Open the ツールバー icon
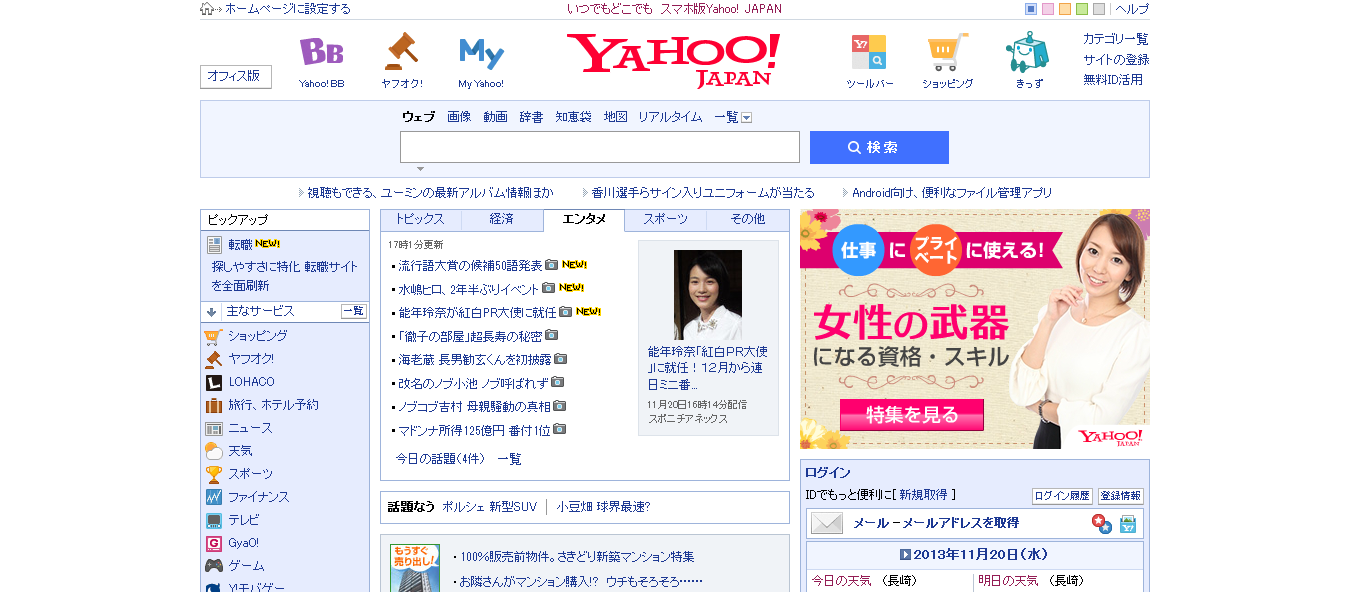 point(868,52)
